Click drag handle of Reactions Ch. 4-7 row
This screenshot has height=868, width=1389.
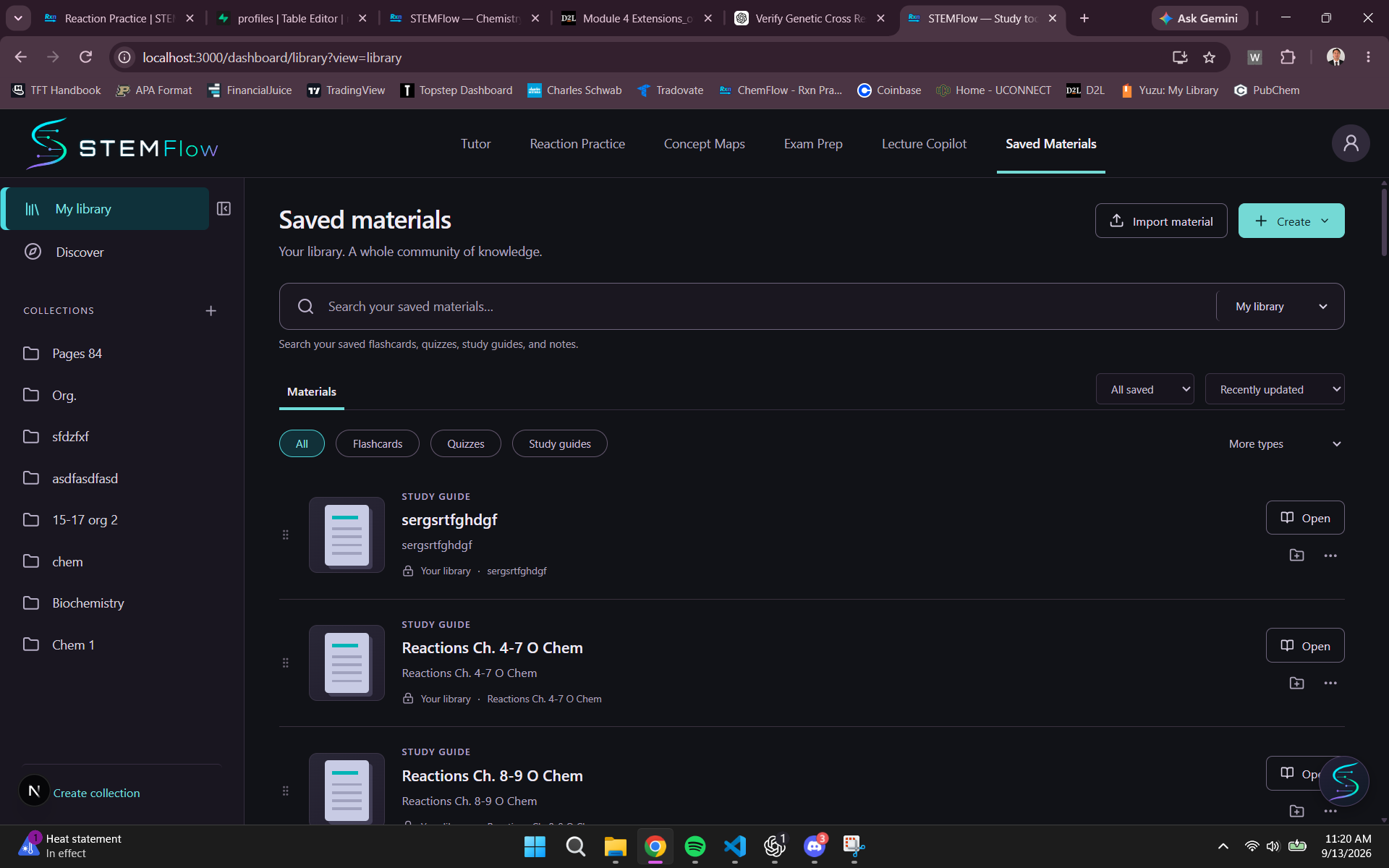tap(285, 663)
